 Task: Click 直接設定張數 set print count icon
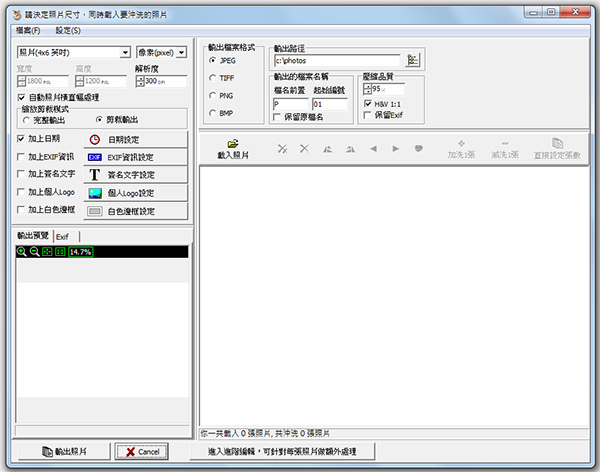click(557, 149)
